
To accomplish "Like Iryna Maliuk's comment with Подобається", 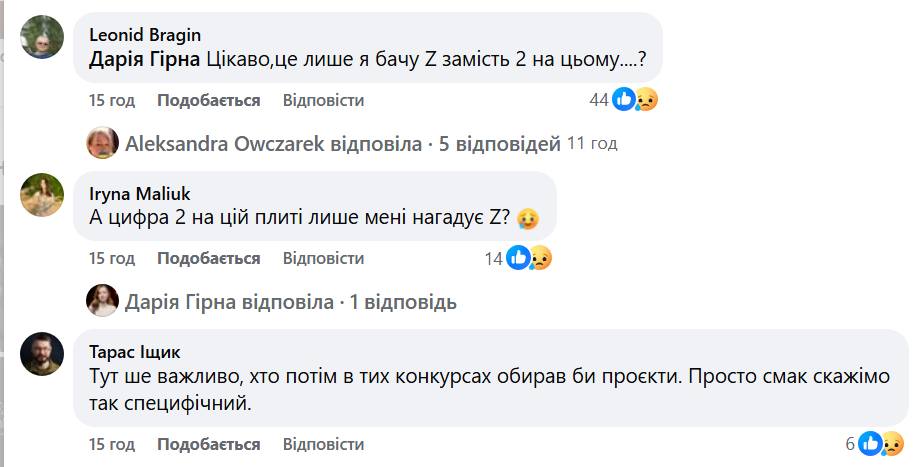I will [x=208, y=258].
